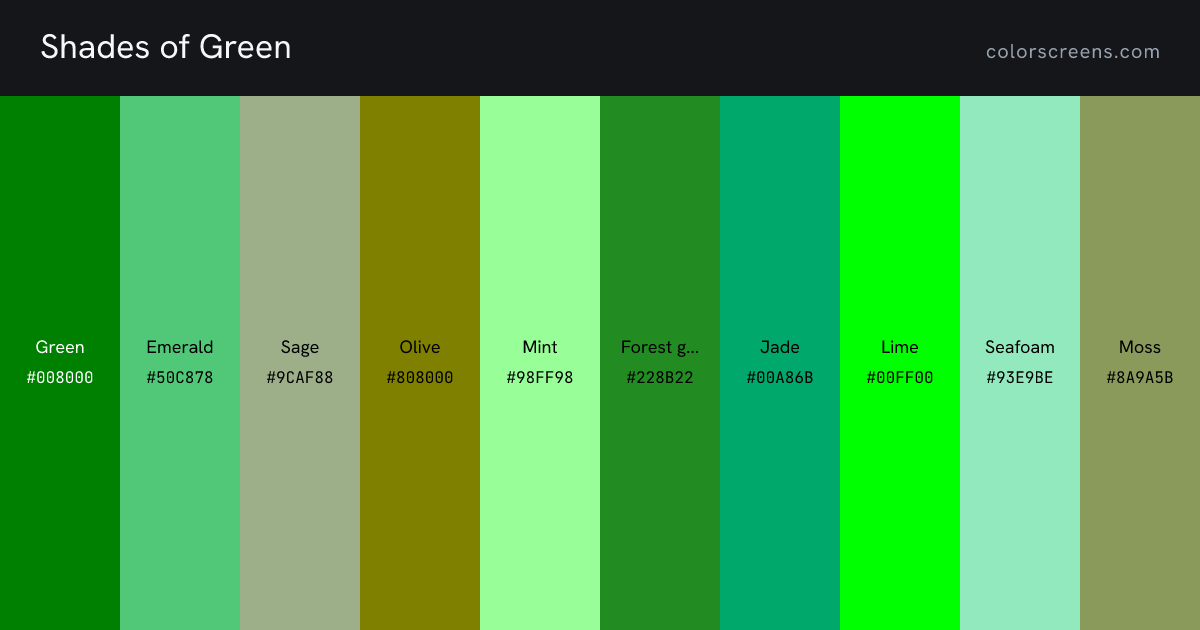Screen dimensions: 1200x630
Task: Click the "Green" name label
Action: 60,347
